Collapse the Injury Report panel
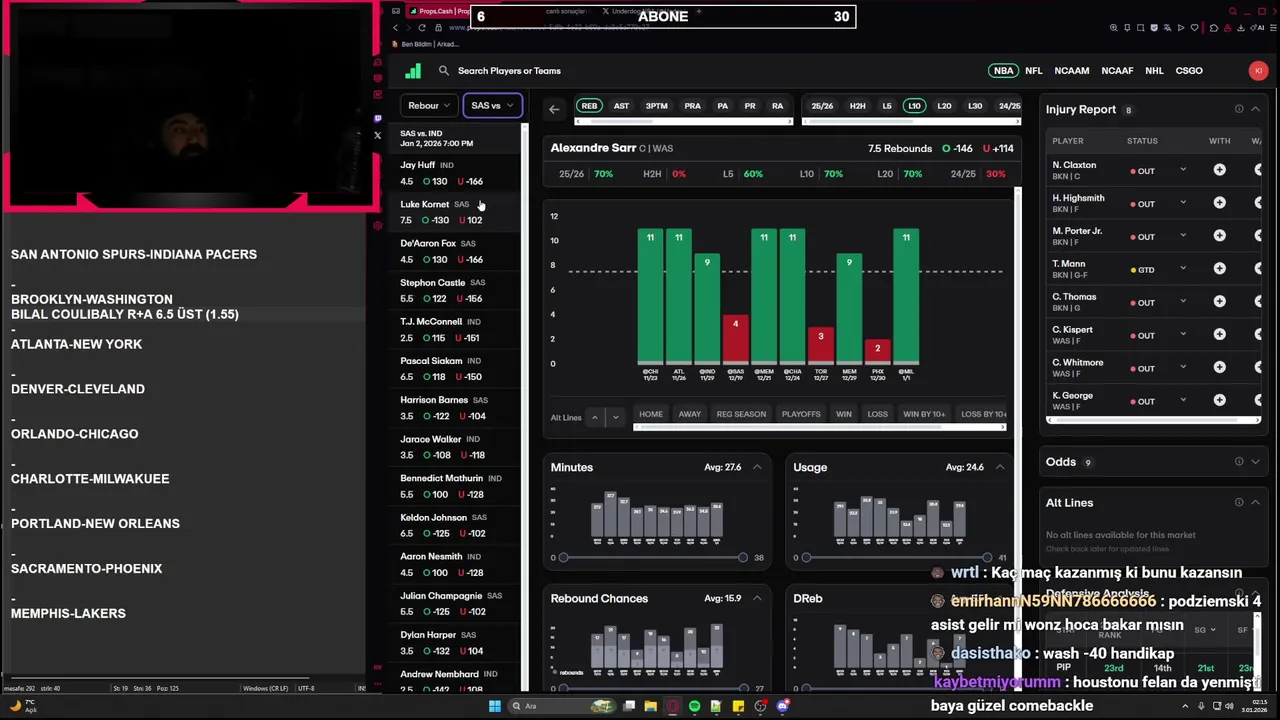Viewport: 1280px width, 720px height. (x=1255, y=109)
